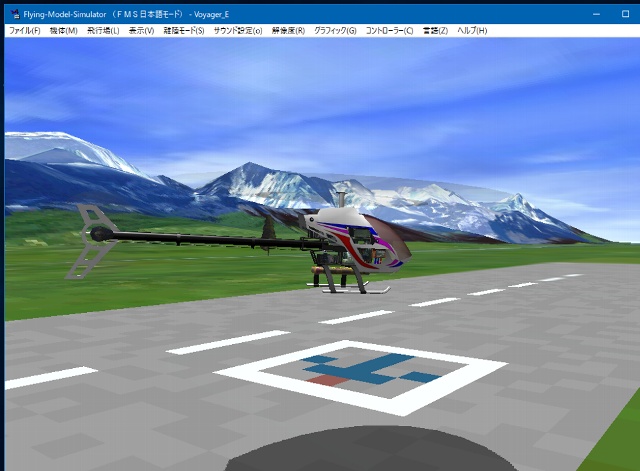Viewport: 640px width, 471px height.
Task: Open the 機体(M) menu
Action: 64,31
